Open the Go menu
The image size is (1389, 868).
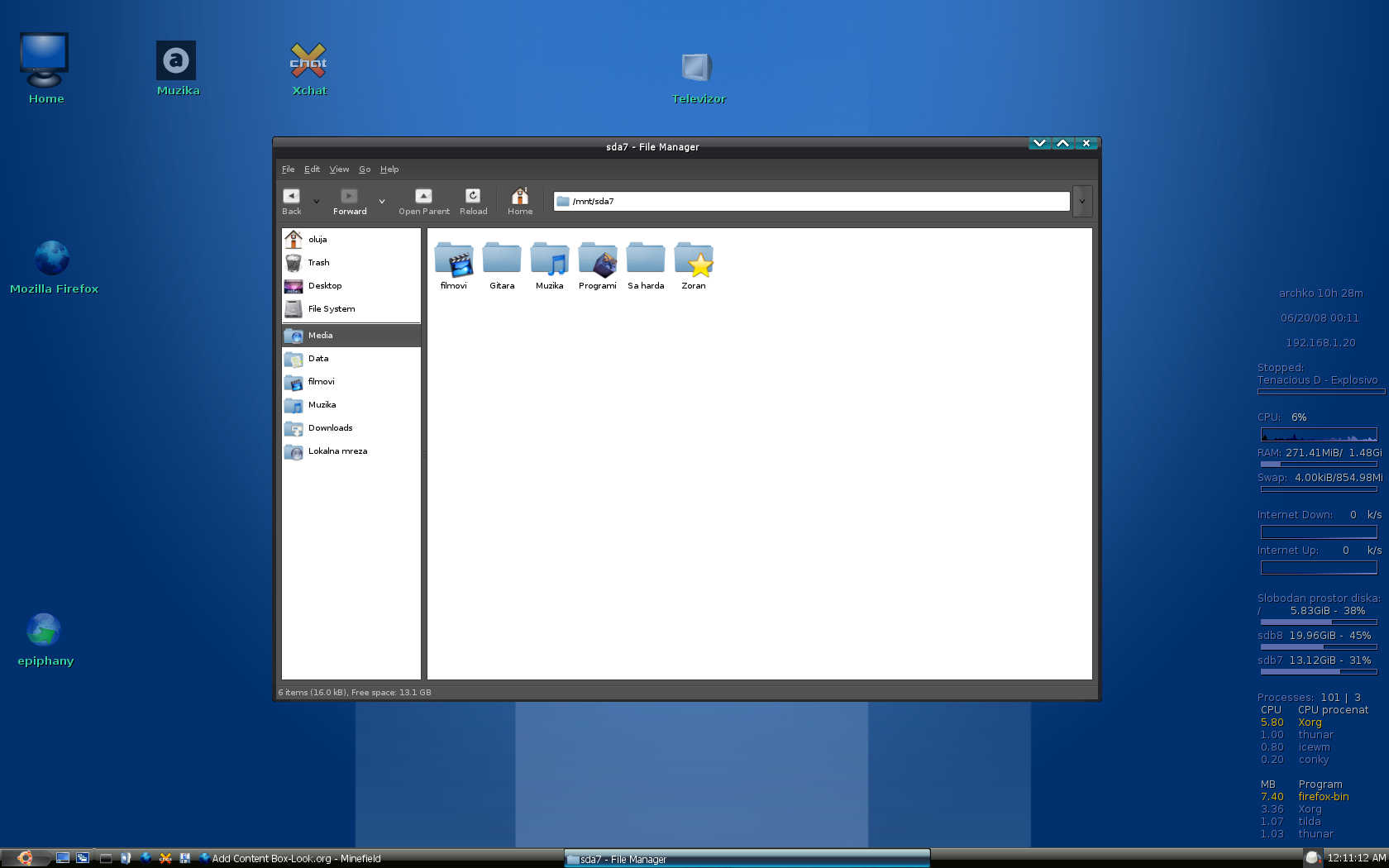(x=365, y=169)
